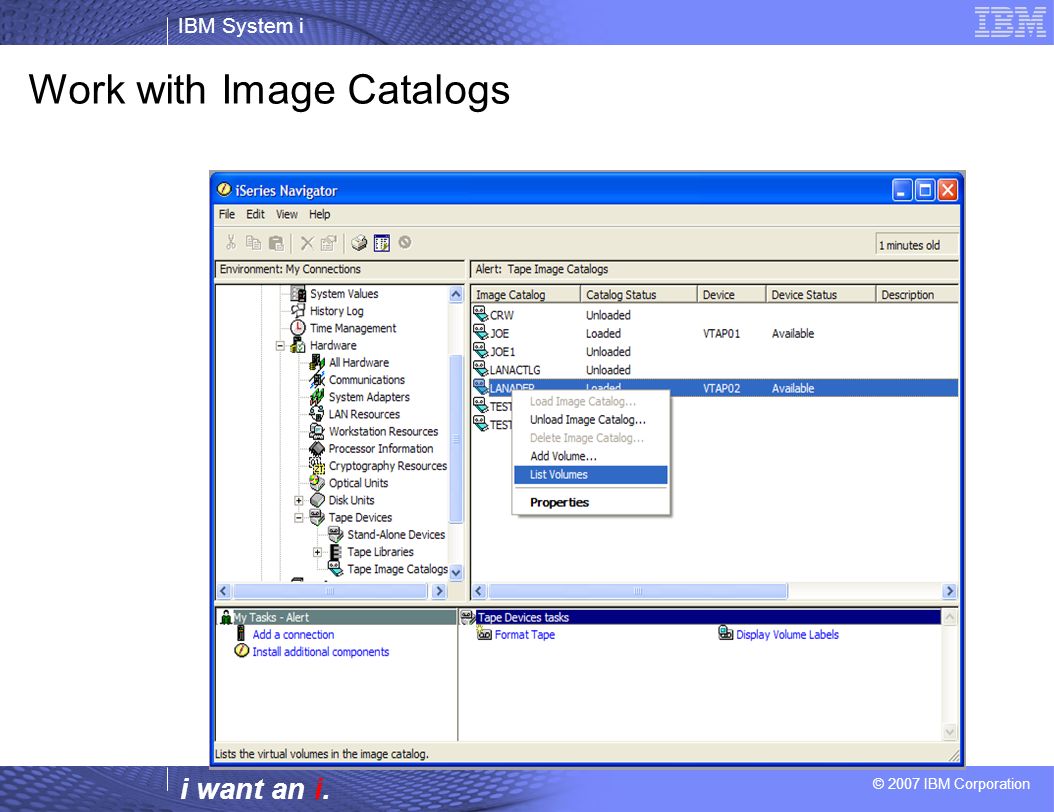Click VTAP02 device cell in highlighted row
This screenshot has height=812, width=1054.
[x=721, y=389]
